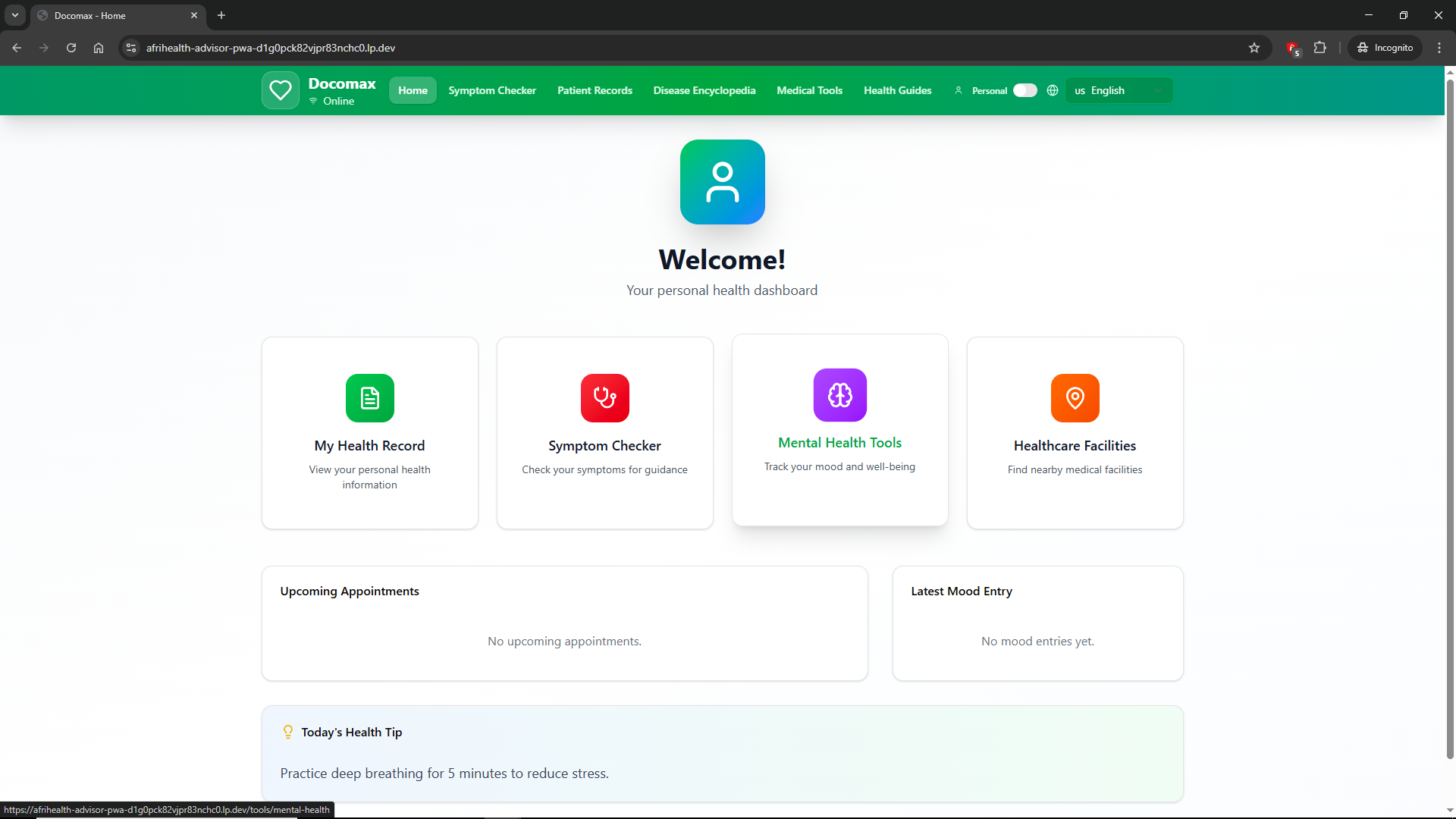This screenshot has height=819, width=1456.
Task: Toggle the Personal mode switch
Action: coord(1025,90)
